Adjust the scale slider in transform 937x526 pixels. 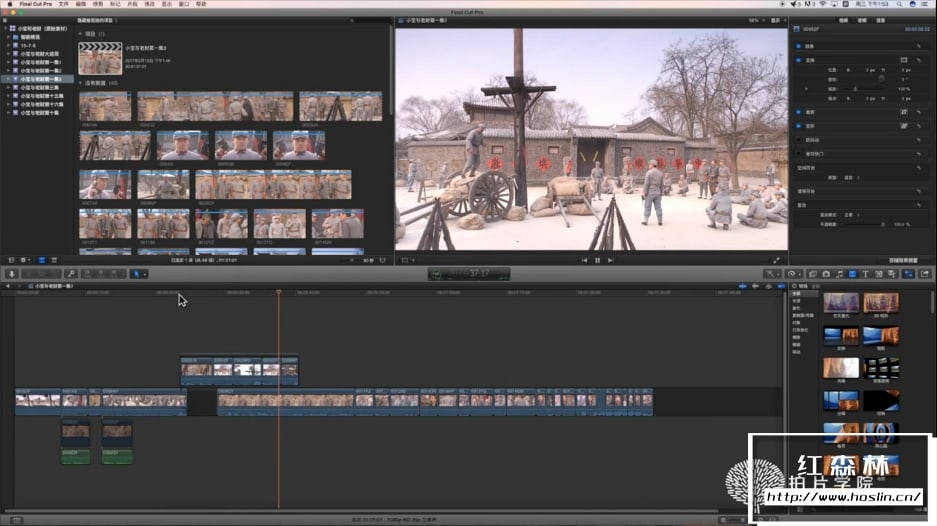(x=856, y=89)
